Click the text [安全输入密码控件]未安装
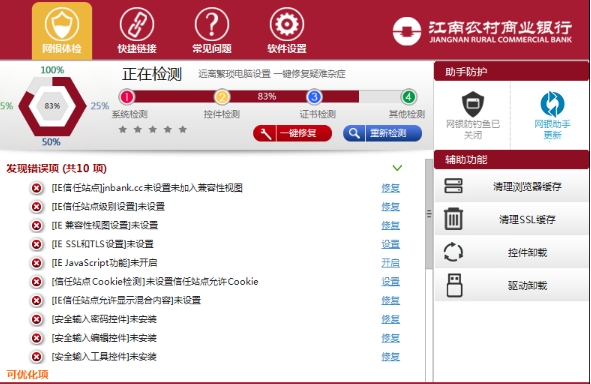This screenshot has width=591, height=384. (104, 319)
